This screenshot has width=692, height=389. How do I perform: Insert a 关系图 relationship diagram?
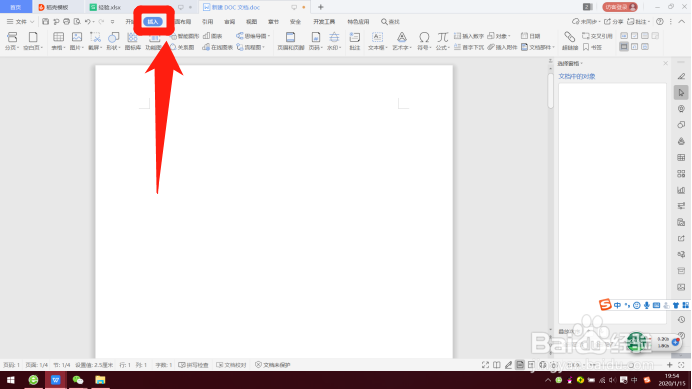point(182,47)
